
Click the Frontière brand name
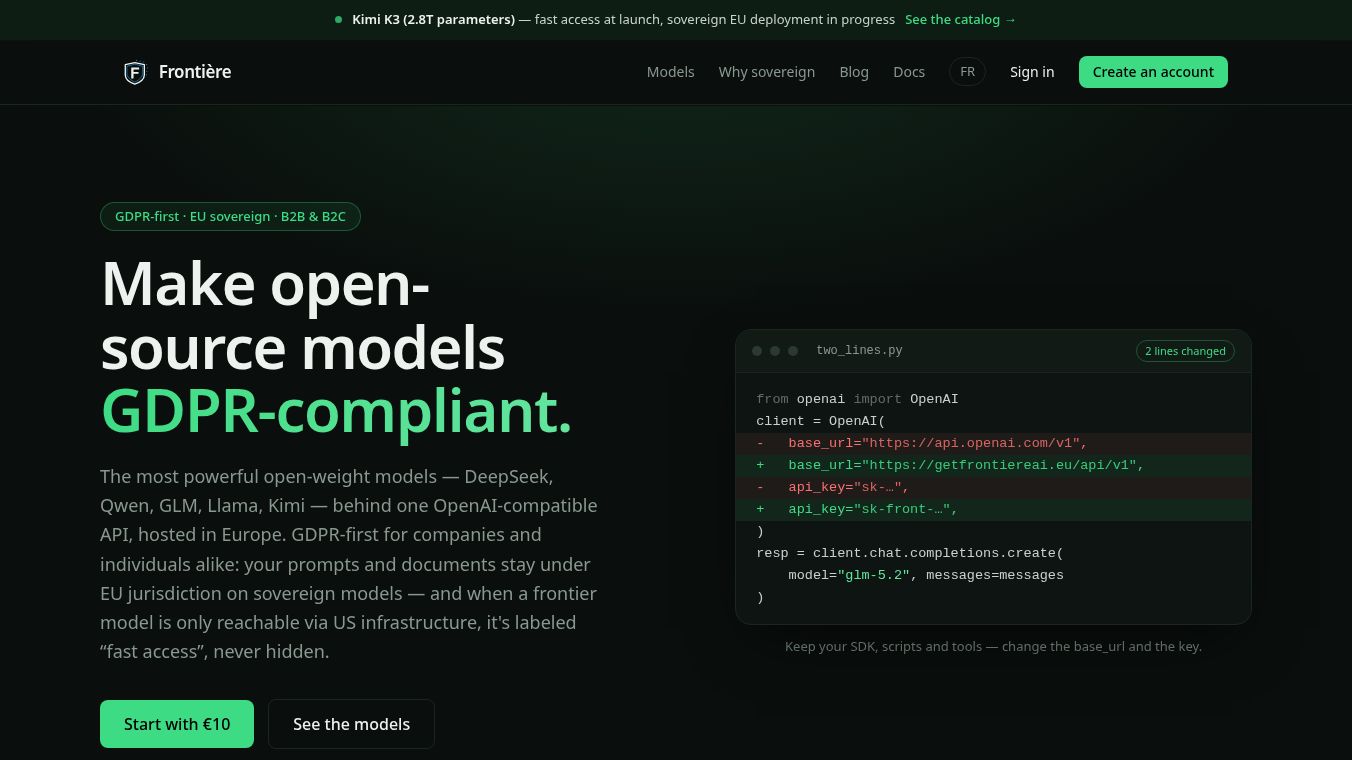tap(195, 72)
